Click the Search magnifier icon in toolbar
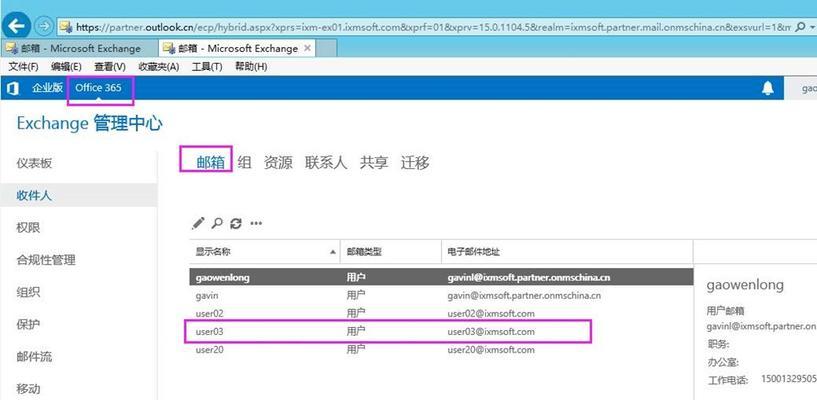 [x=217, y=223]
